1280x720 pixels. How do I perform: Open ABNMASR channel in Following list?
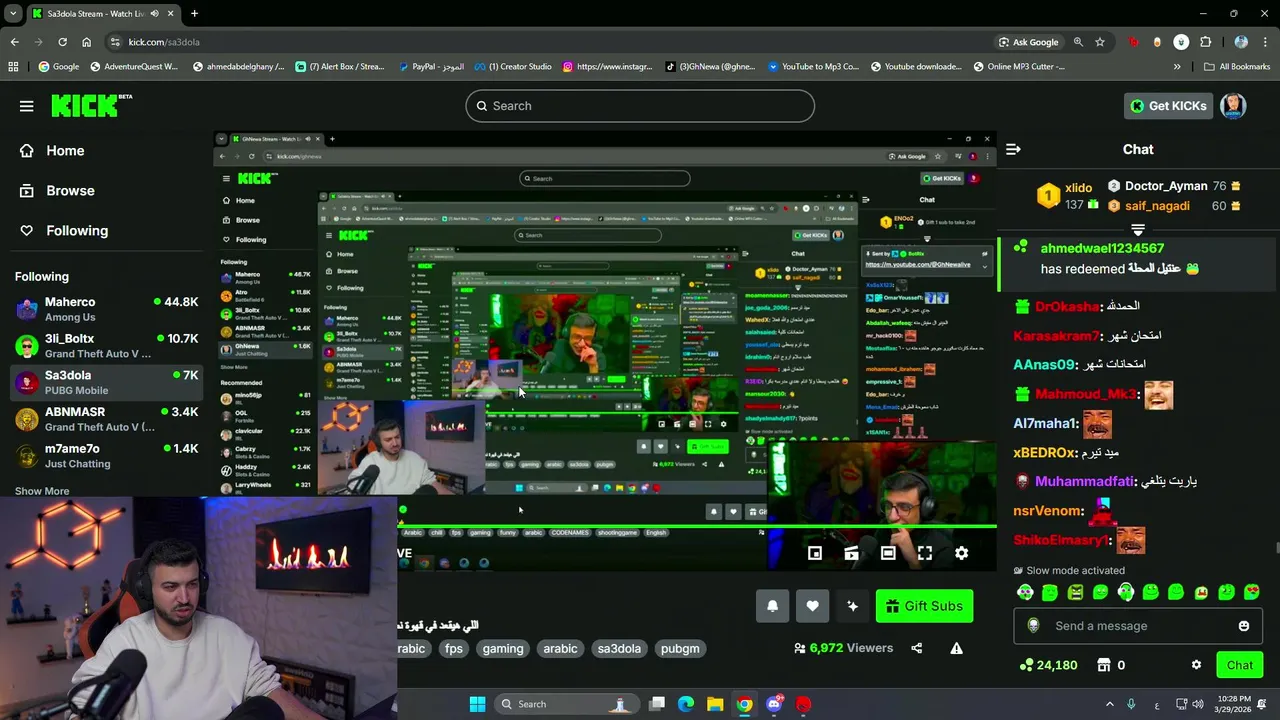[106, 419]
